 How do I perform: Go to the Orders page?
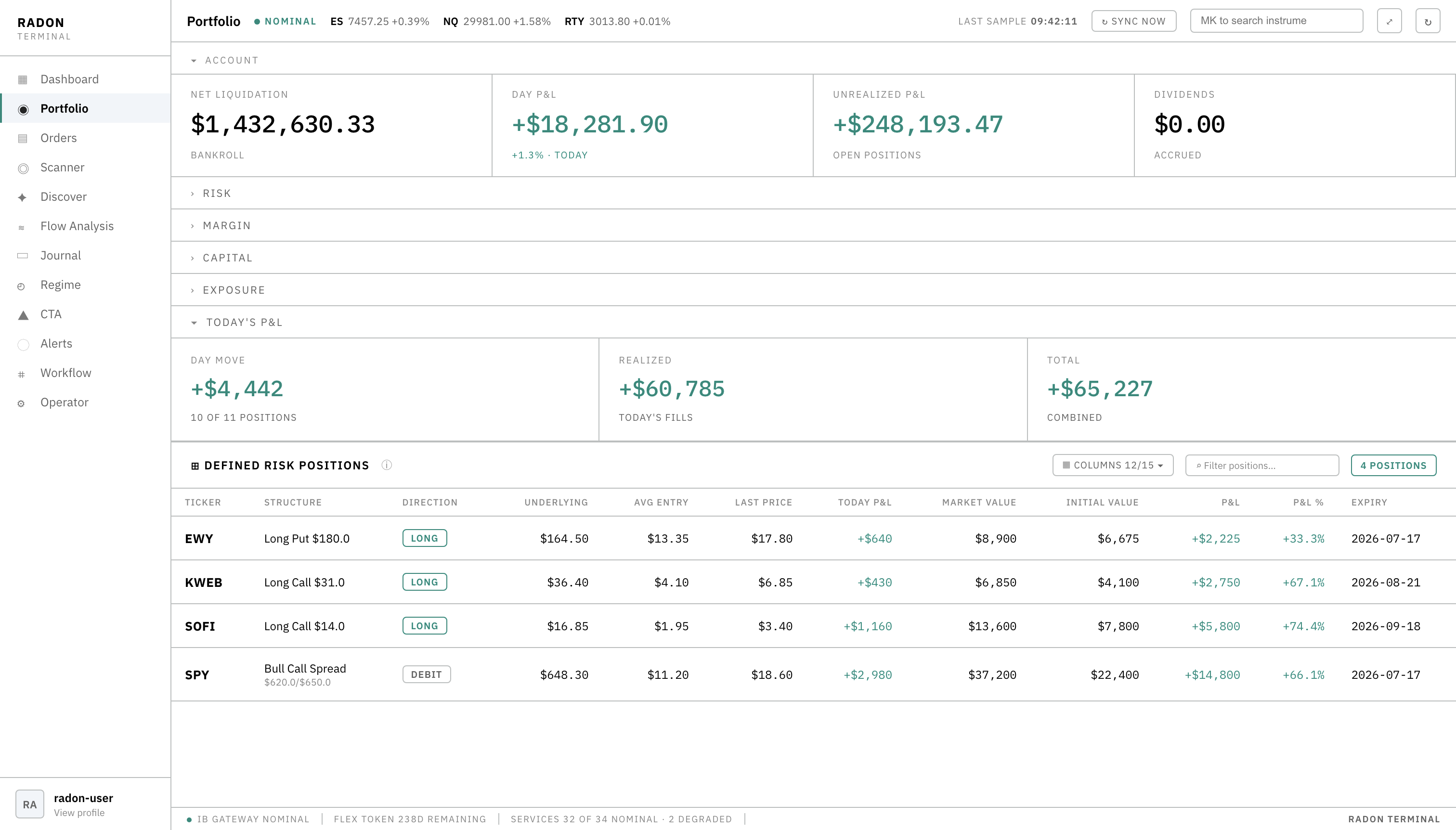(86, 138)
